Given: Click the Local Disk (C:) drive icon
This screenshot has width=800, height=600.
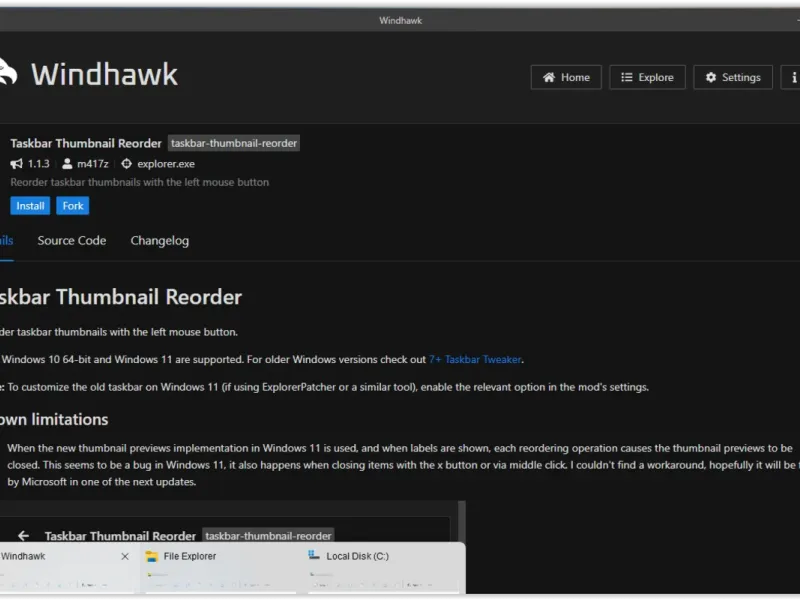Looking at the screenshot, I should 314,555.
